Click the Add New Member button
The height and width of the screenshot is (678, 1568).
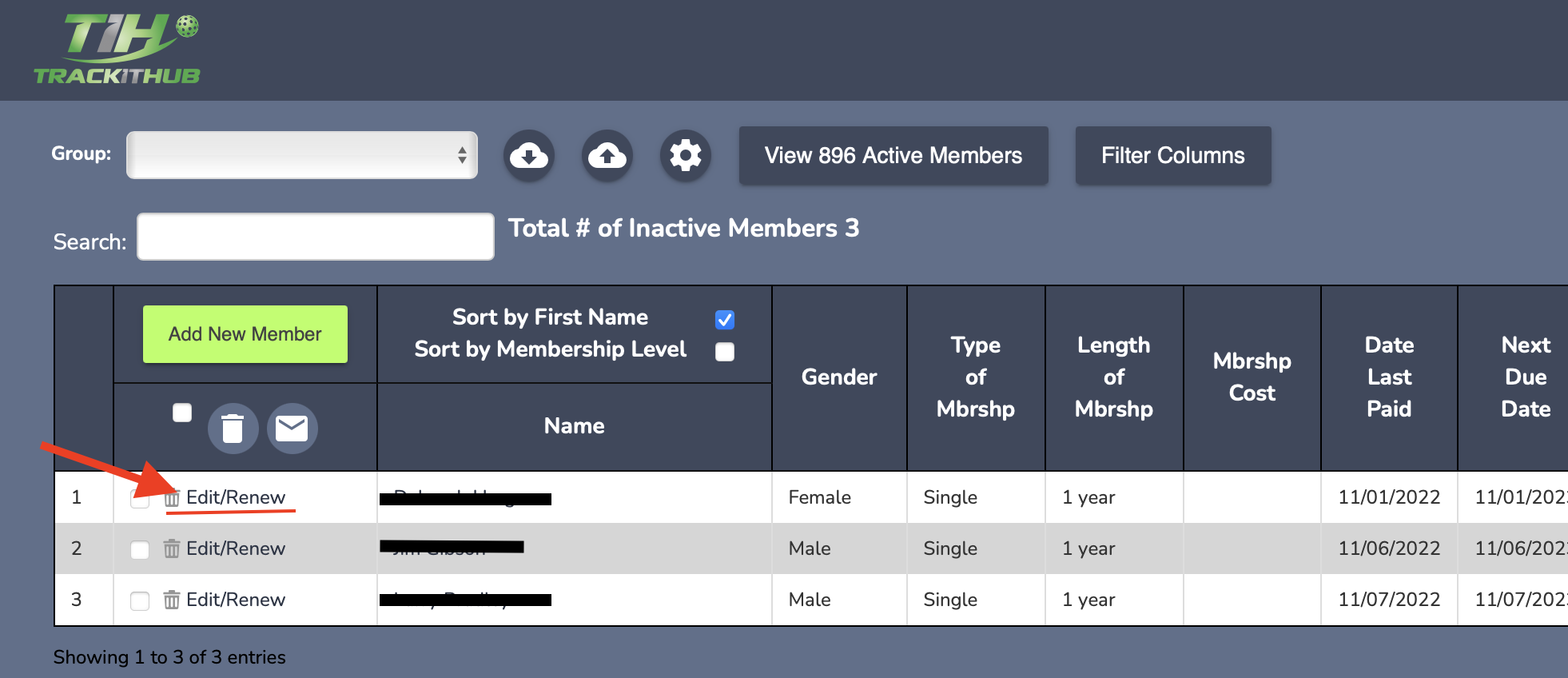click(x=245, y=334)
